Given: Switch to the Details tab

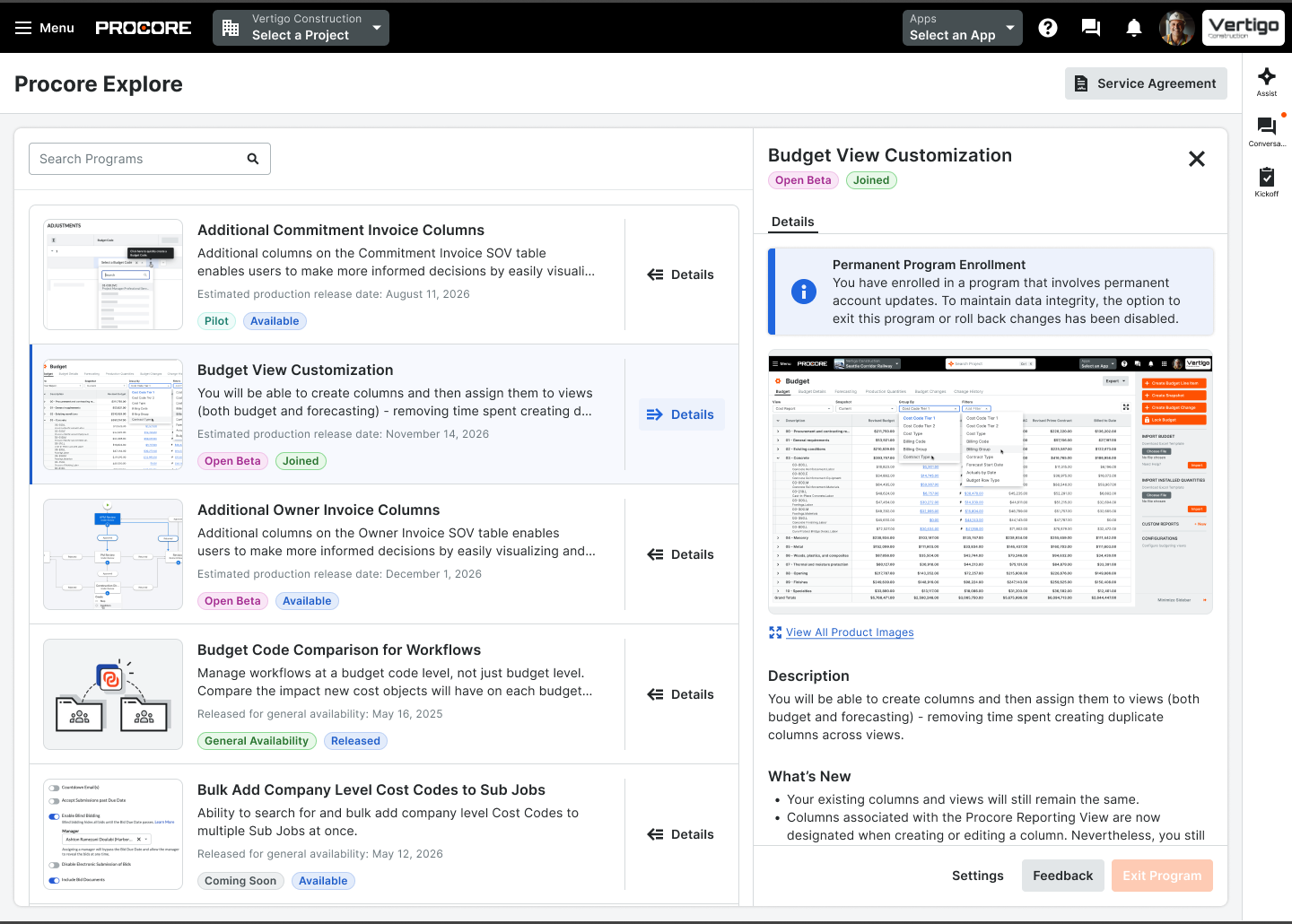Looking at the screenshot, I should pos(793,222).
